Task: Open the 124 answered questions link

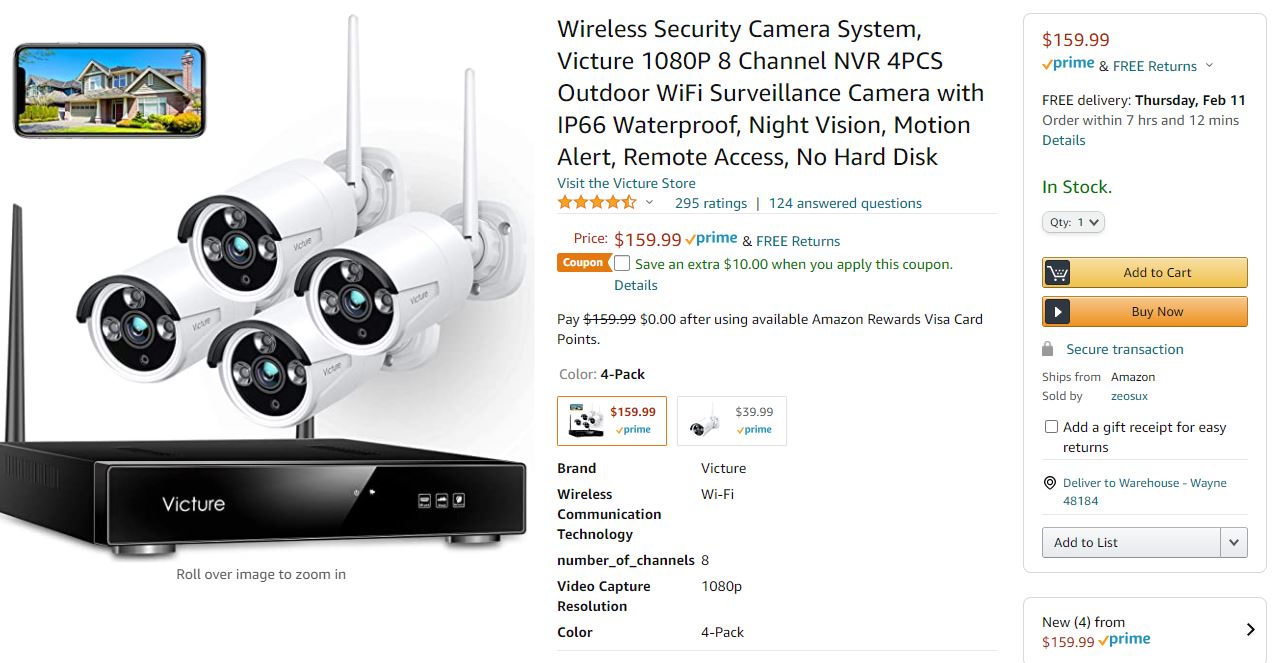Action: [845, 203]
